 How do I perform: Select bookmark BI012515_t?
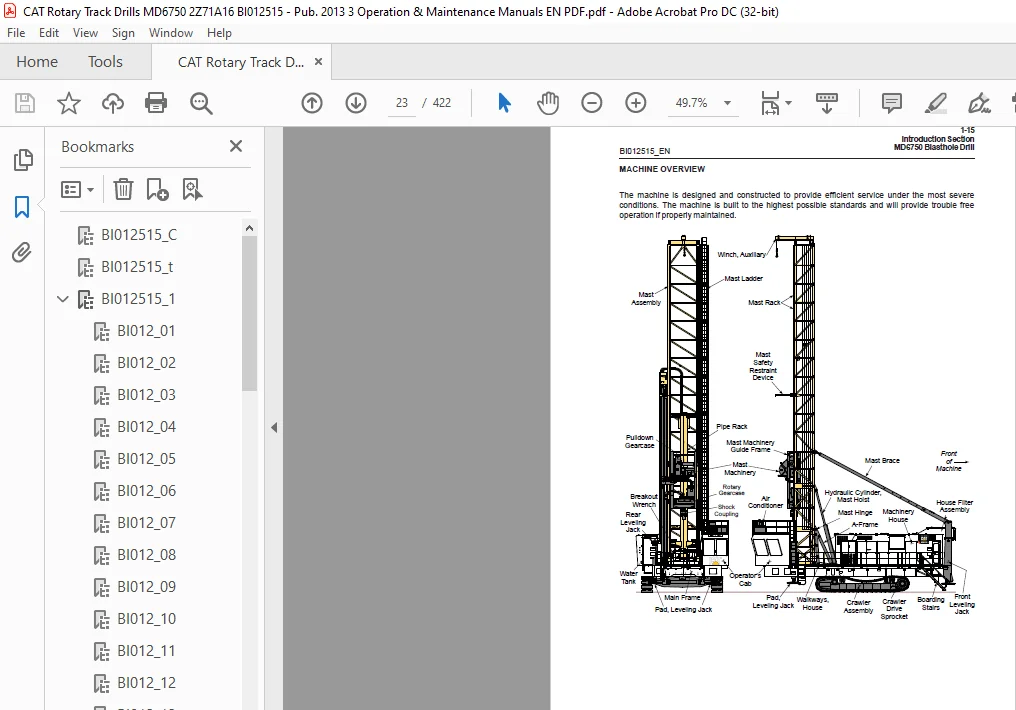(x=137, y=267)
